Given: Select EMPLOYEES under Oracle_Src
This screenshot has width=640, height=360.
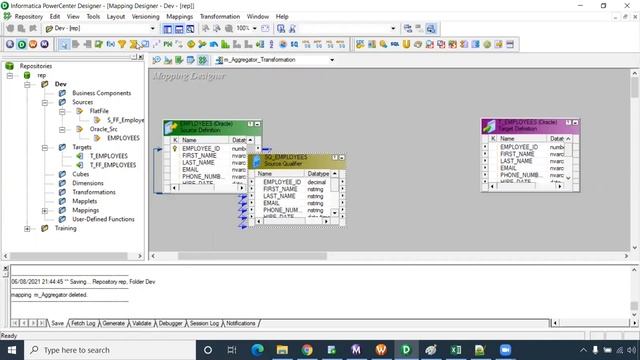Looking at the screenshot, I should [123, 138].
